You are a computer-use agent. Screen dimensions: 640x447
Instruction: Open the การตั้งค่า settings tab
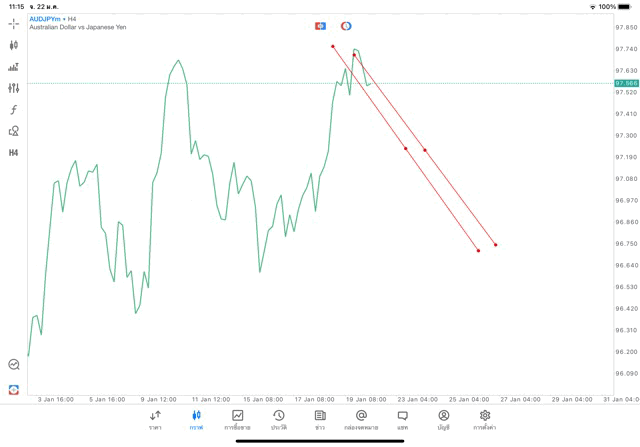coord(485,420)
